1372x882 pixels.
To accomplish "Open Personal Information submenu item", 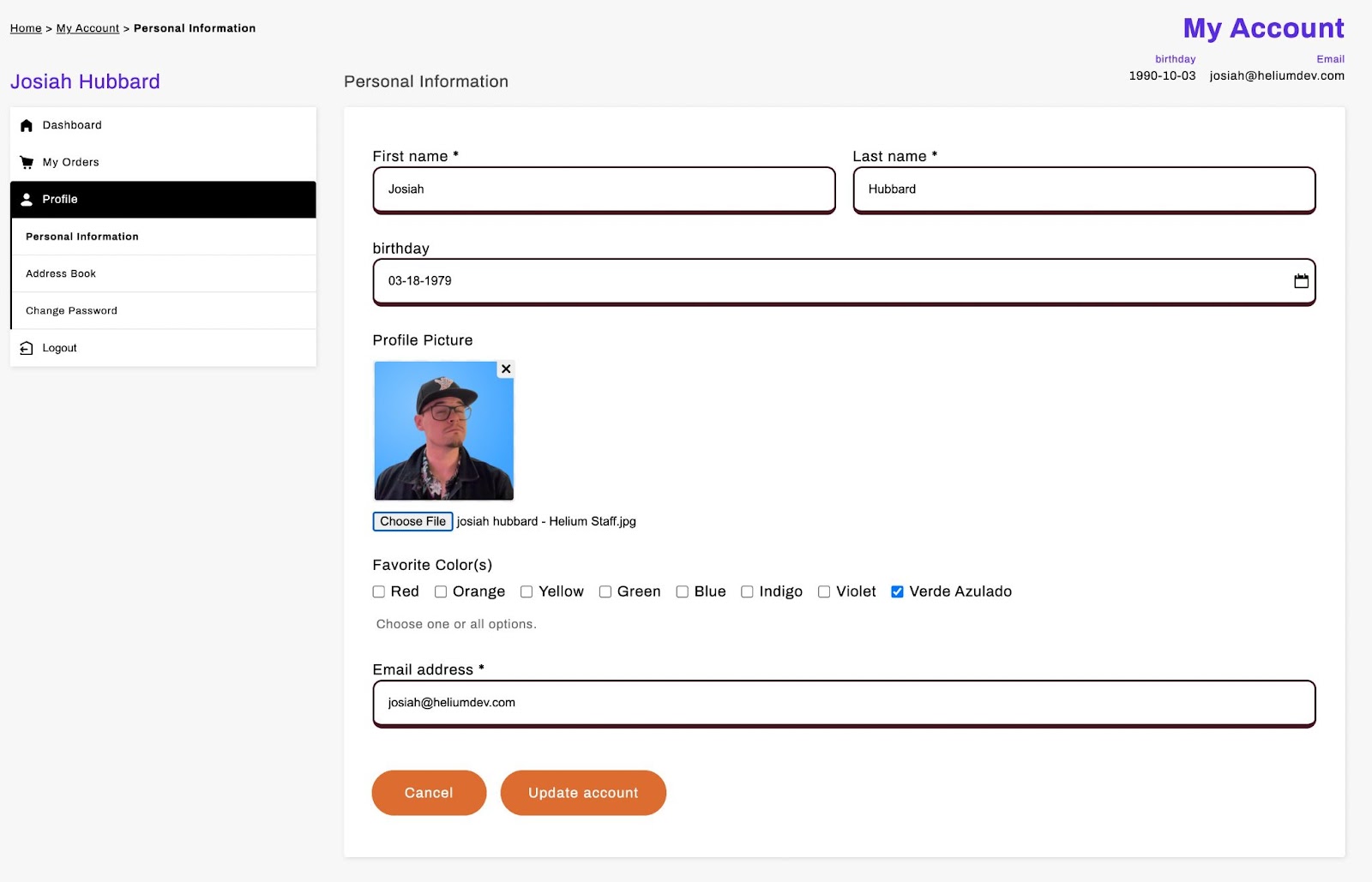I will pos(164,237).
